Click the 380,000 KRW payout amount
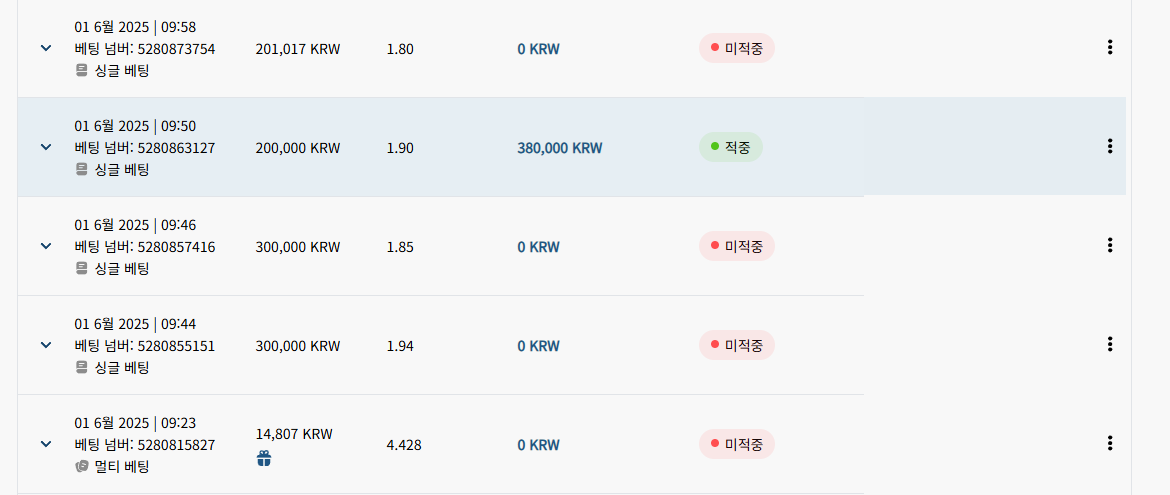 point(560,148)
